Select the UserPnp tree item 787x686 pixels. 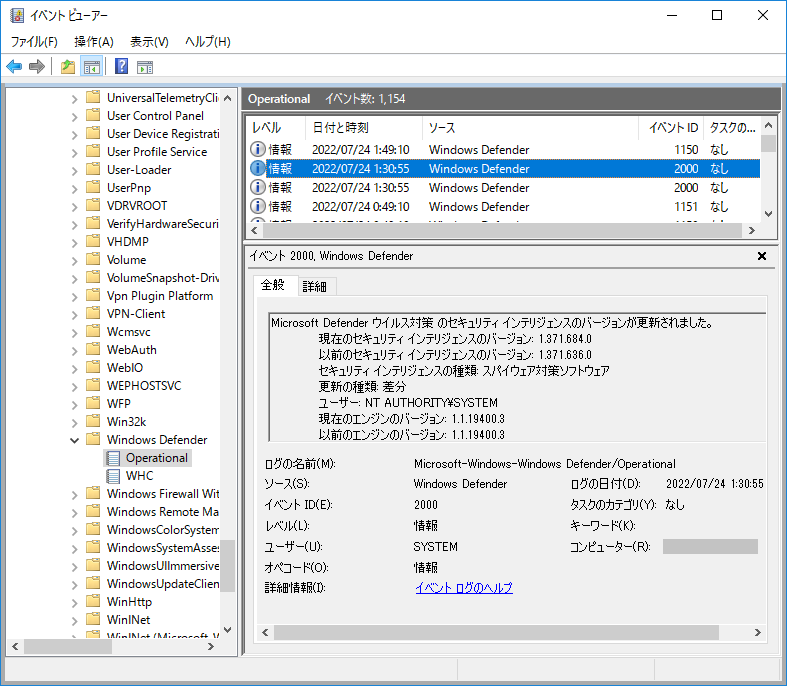coord(128,188)
